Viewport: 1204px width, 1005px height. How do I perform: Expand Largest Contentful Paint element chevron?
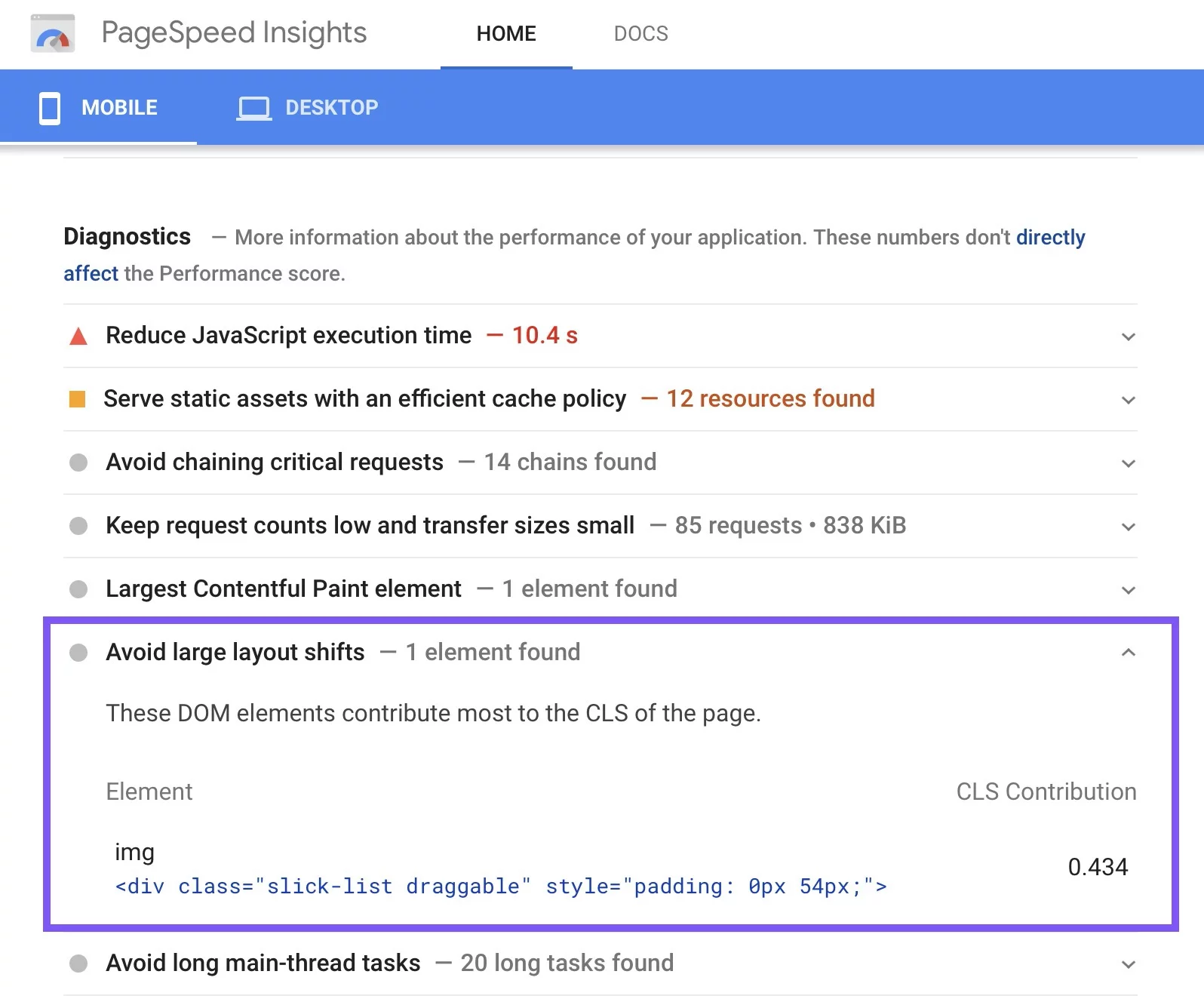coord(1129,590)
